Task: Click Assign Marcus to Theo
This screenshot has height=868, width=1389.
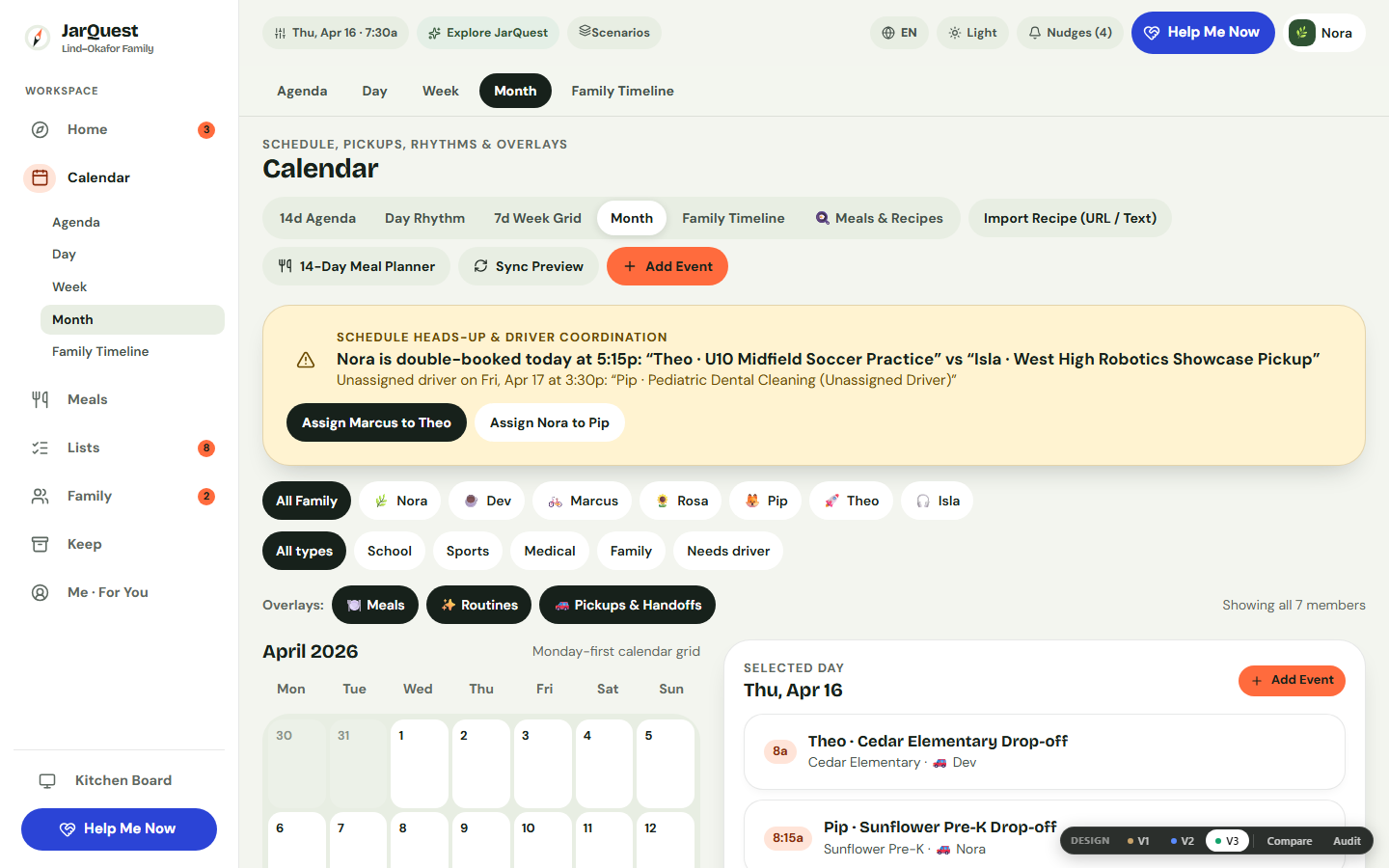Action: tap(376, 422)
